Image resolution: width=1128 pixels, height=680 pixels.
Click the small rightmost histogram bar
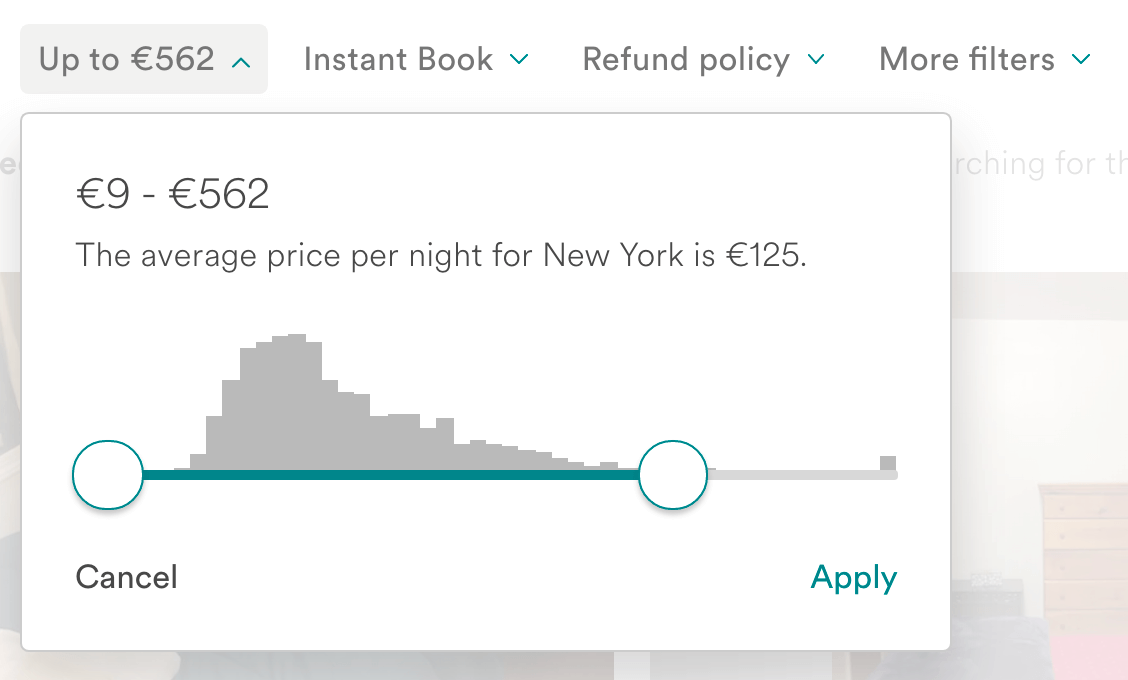click(x=888, y=465)
